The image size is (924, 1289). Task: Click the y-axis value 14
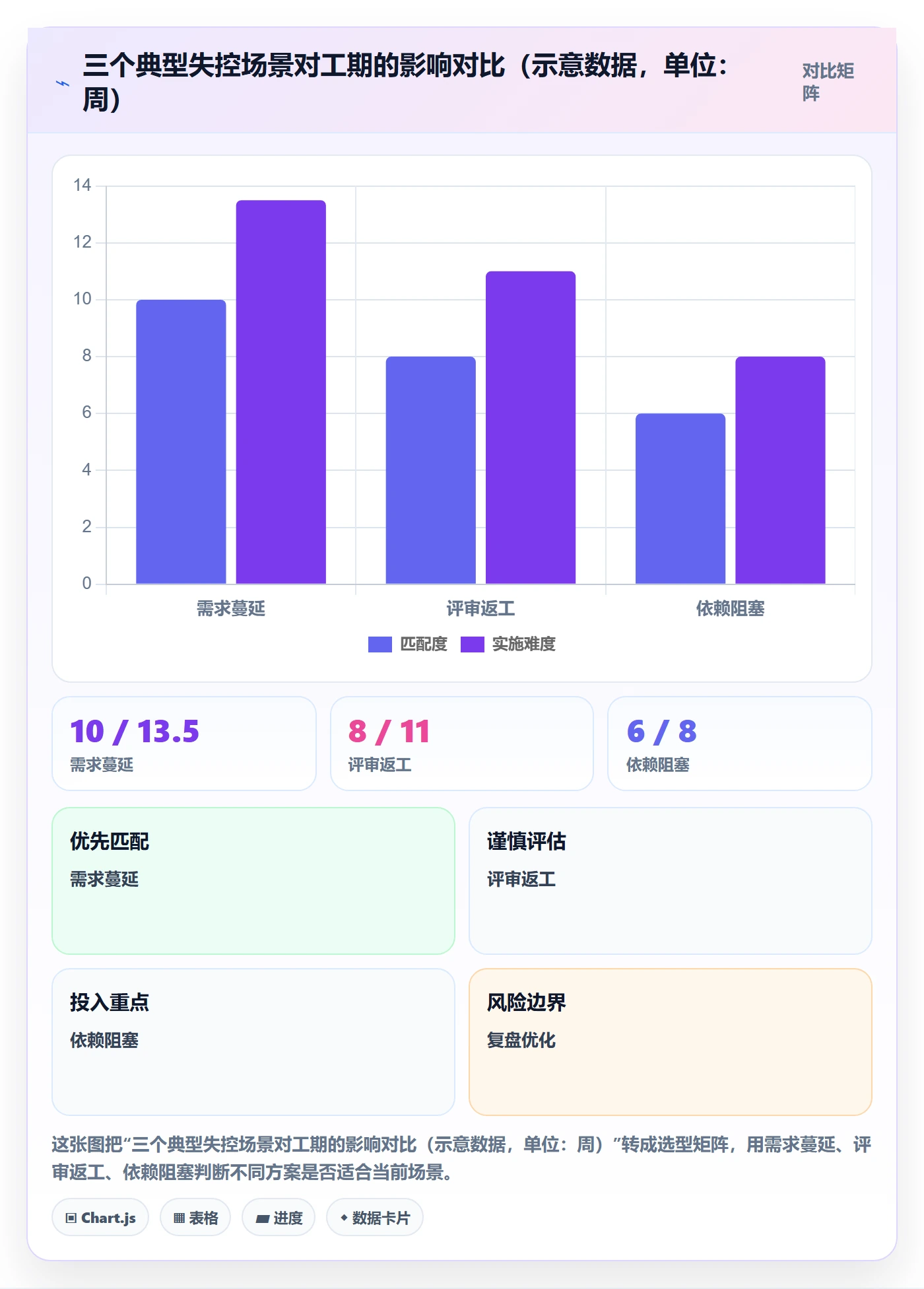82,185
